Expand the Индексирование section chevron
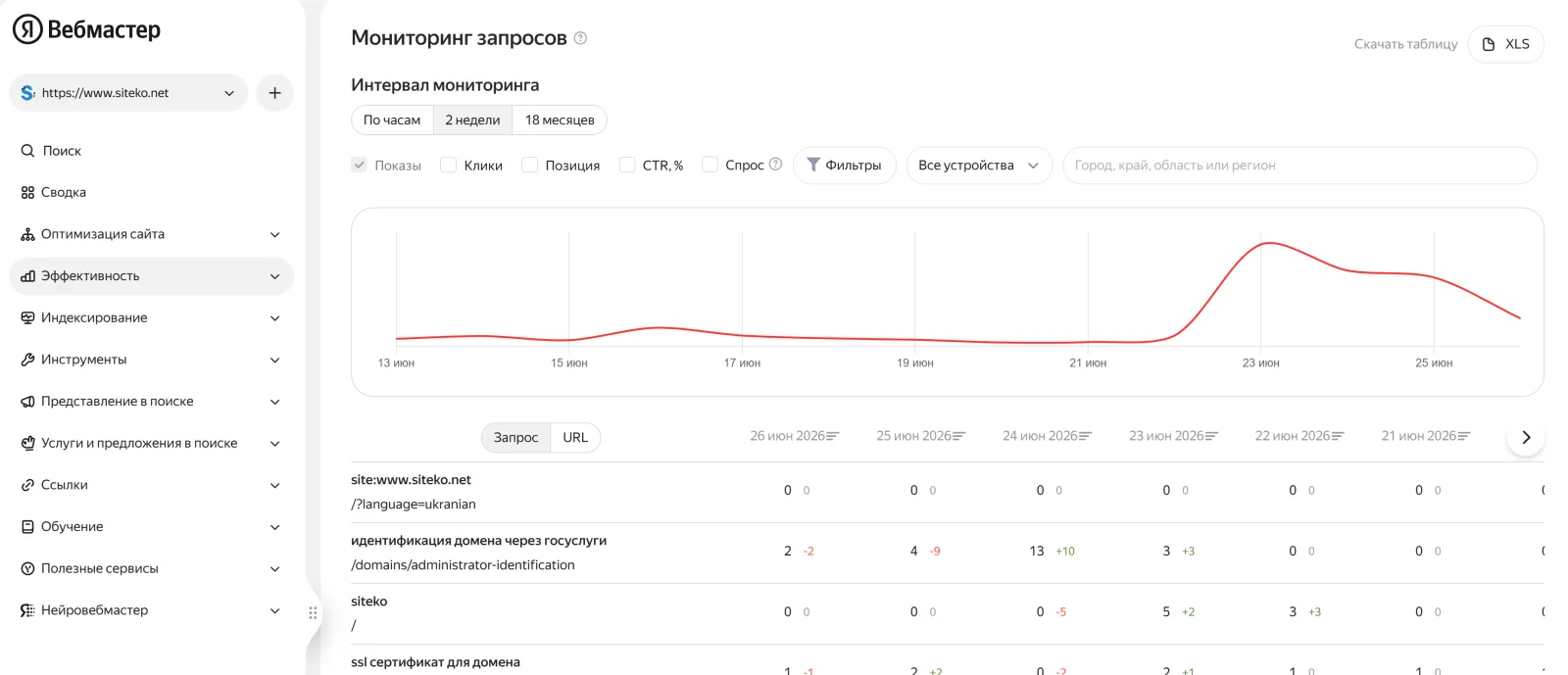The image size is (1568, 675). (275, 318)
